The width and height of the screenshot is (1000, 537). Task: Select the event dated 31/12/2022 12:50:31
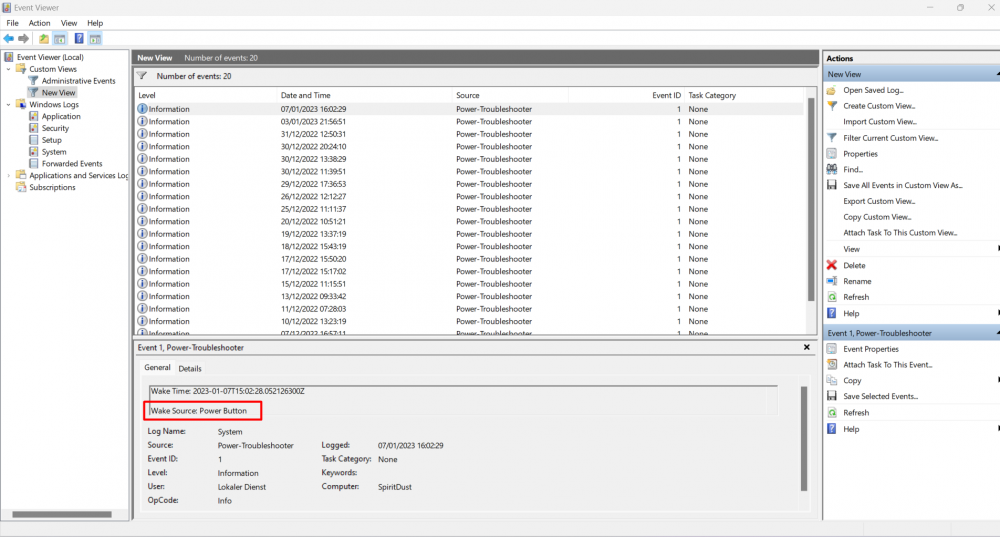pos(470,134)
